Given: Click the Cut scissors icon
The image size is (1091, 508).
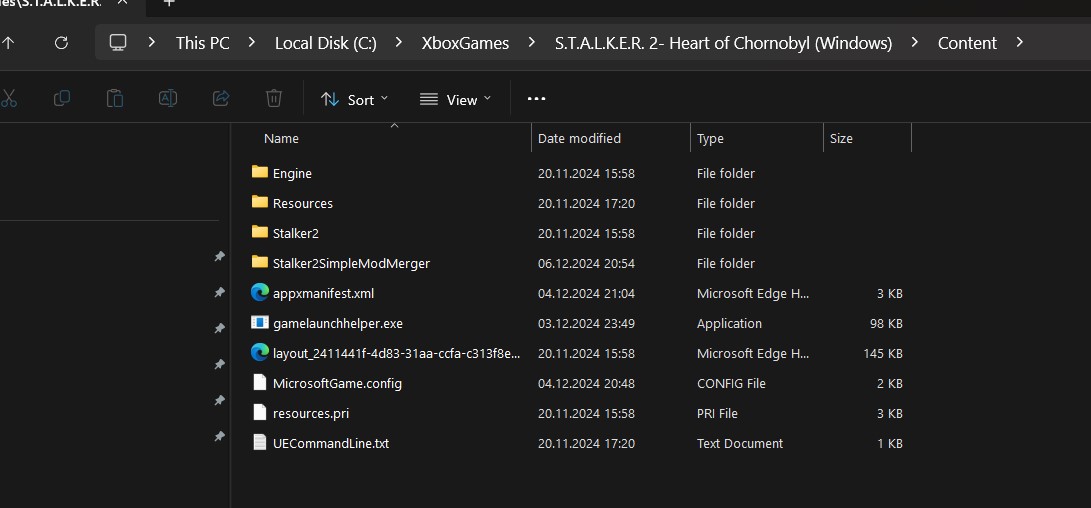Looking at the screenshot, I should pyautogui.click(x=8, y=99).
